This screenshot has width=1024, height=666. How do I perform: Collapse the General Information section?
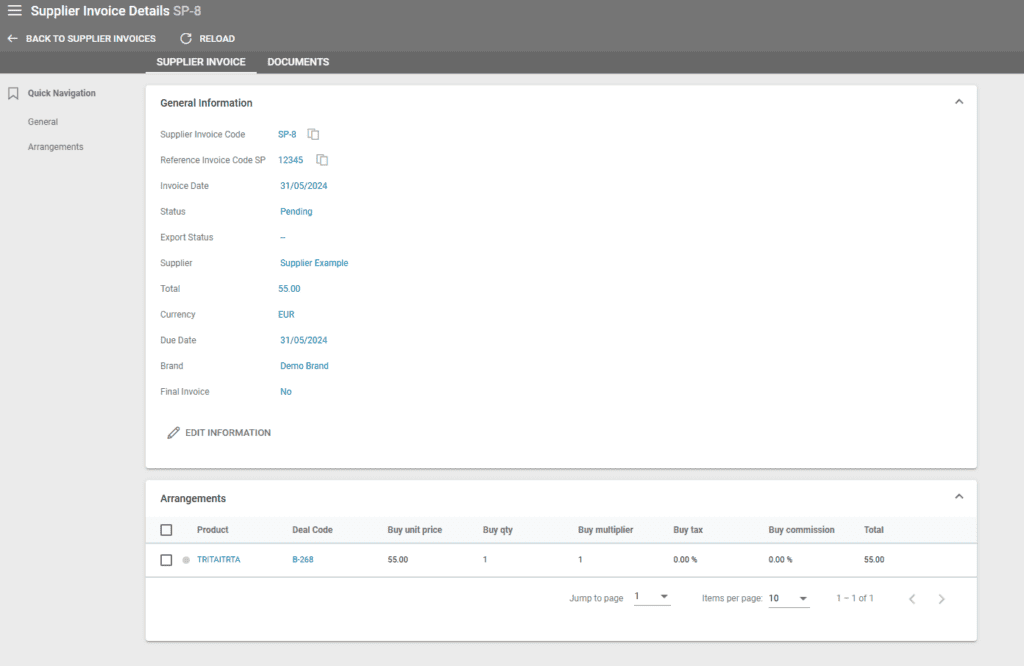point(958,102)
